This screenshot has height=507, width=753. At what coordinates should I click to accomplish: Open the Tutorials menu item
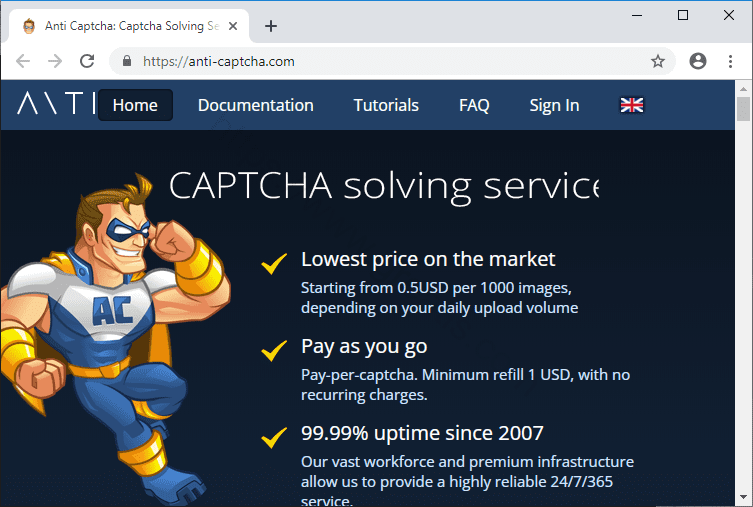pyautogui.click(x=386, y=105)
